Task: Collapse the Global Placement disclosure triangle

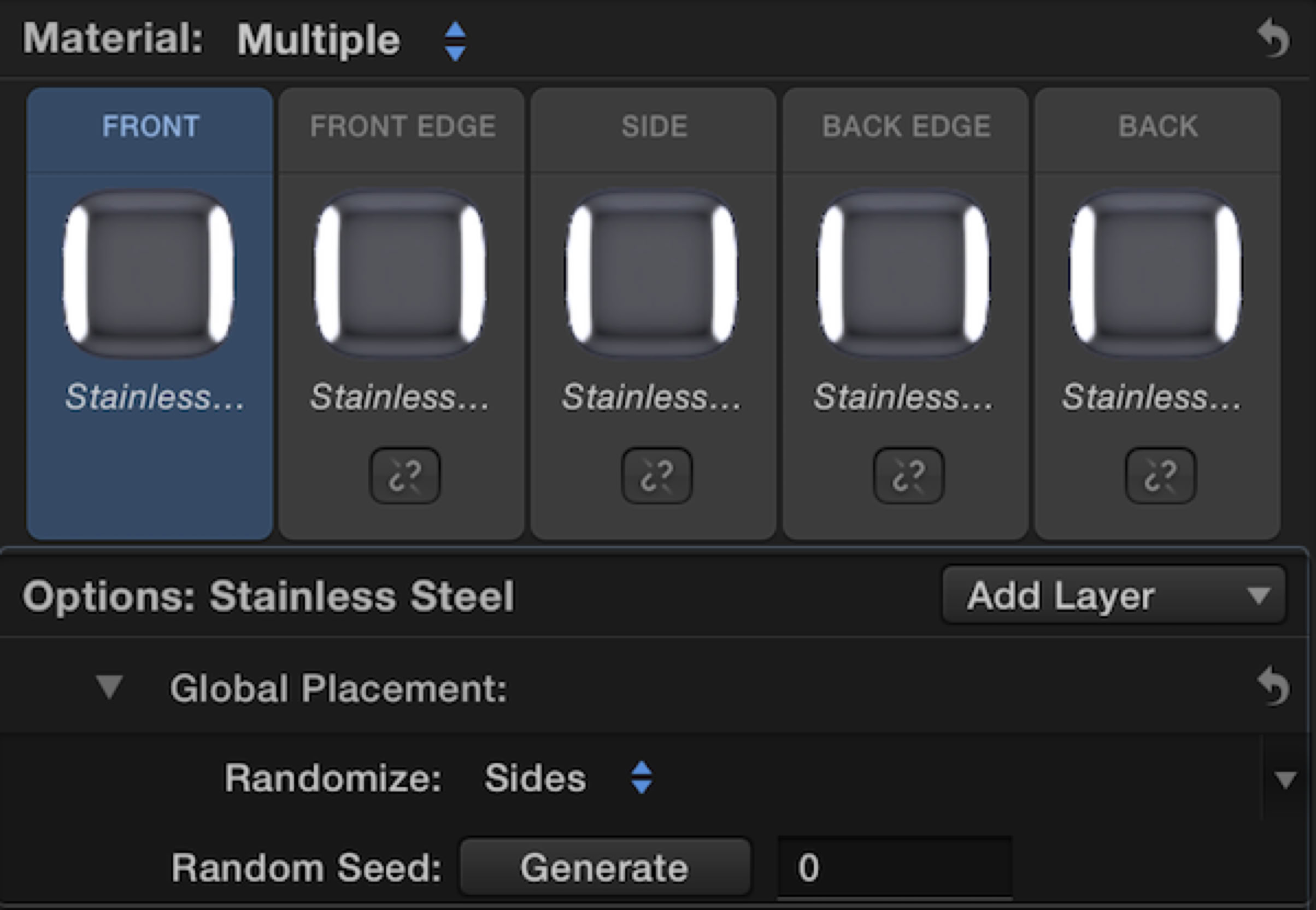Action: [109, 687]
